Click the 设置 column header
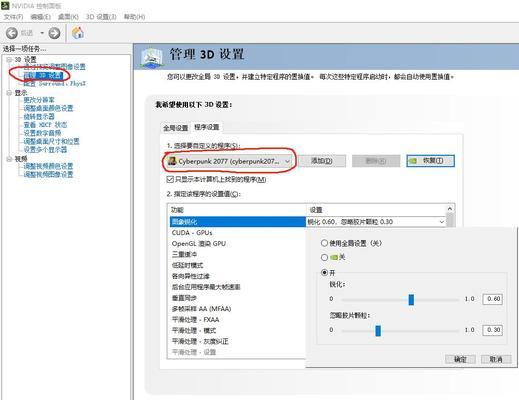This screenshot has width=519, height=400. click(x=377, y=210)
